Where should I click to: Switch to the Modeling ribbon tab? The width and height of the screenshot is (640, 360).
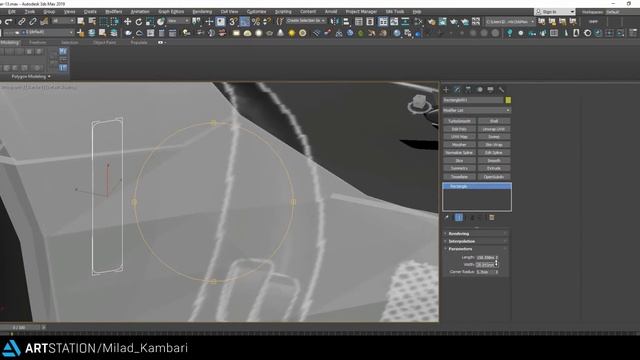(10, 42)
